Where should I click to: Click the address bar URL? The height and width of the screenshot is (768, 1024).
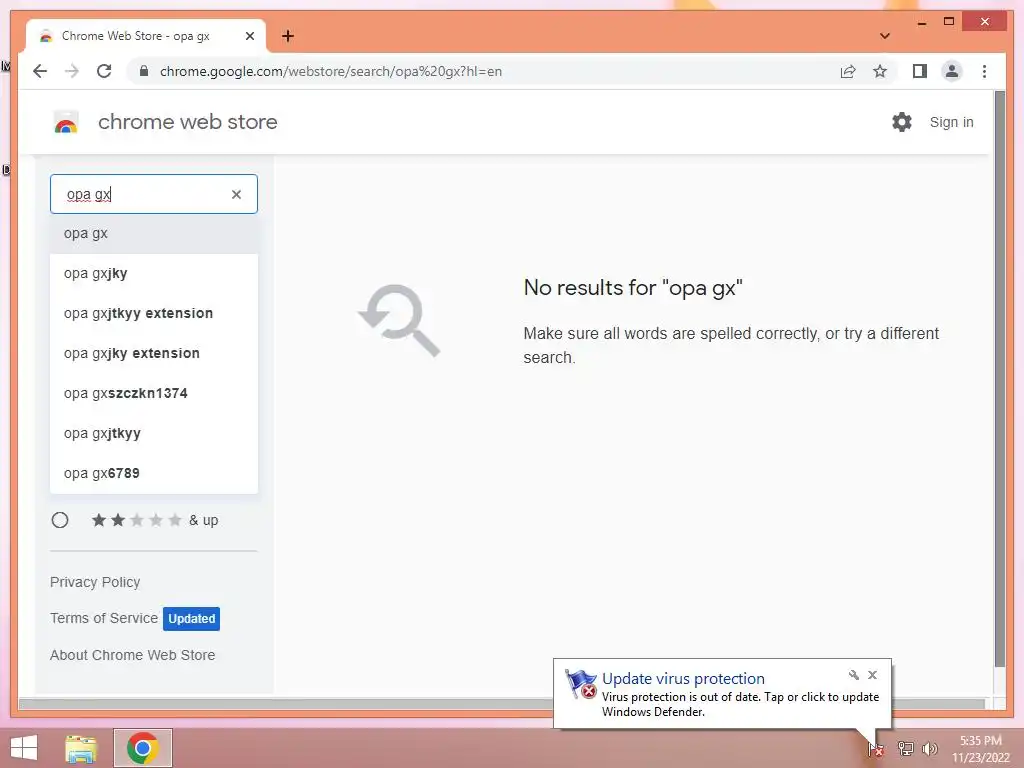coord(330,71)
